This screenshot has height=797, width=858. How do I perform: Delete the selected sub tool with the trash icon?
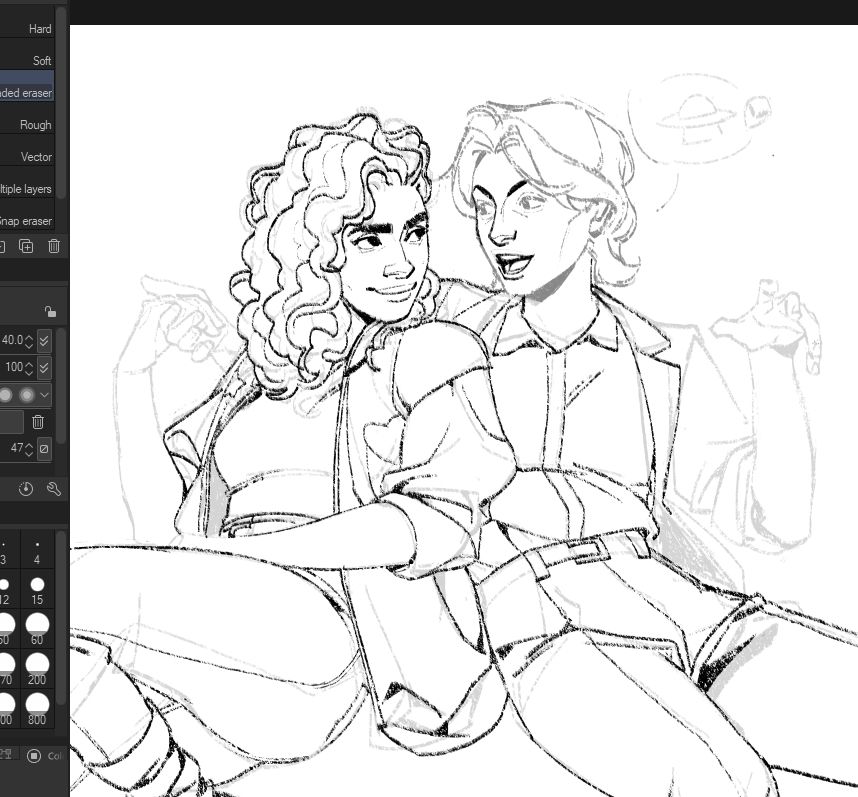(54, 246)
